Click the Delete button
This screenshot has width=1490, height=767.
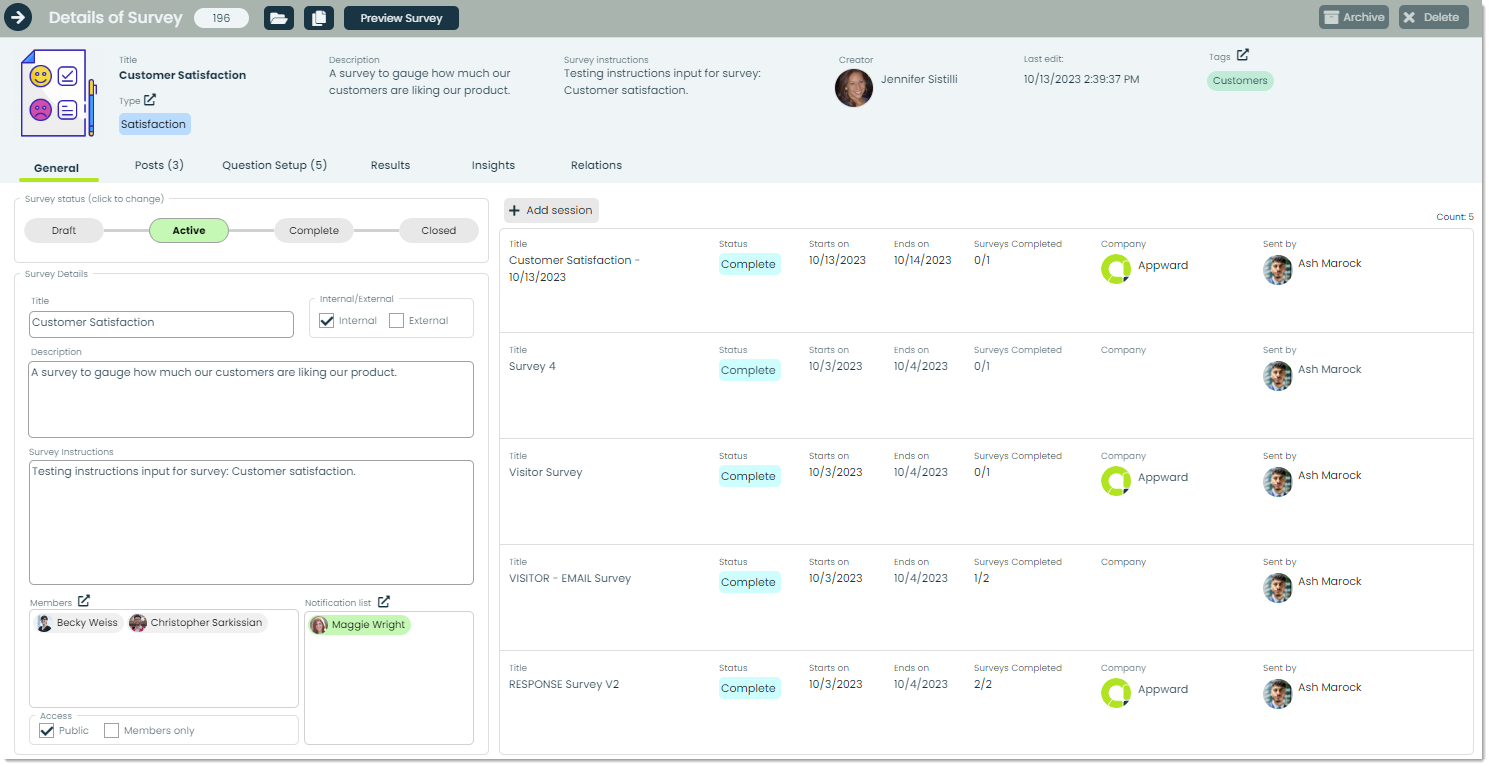[x=1433, y=17]
